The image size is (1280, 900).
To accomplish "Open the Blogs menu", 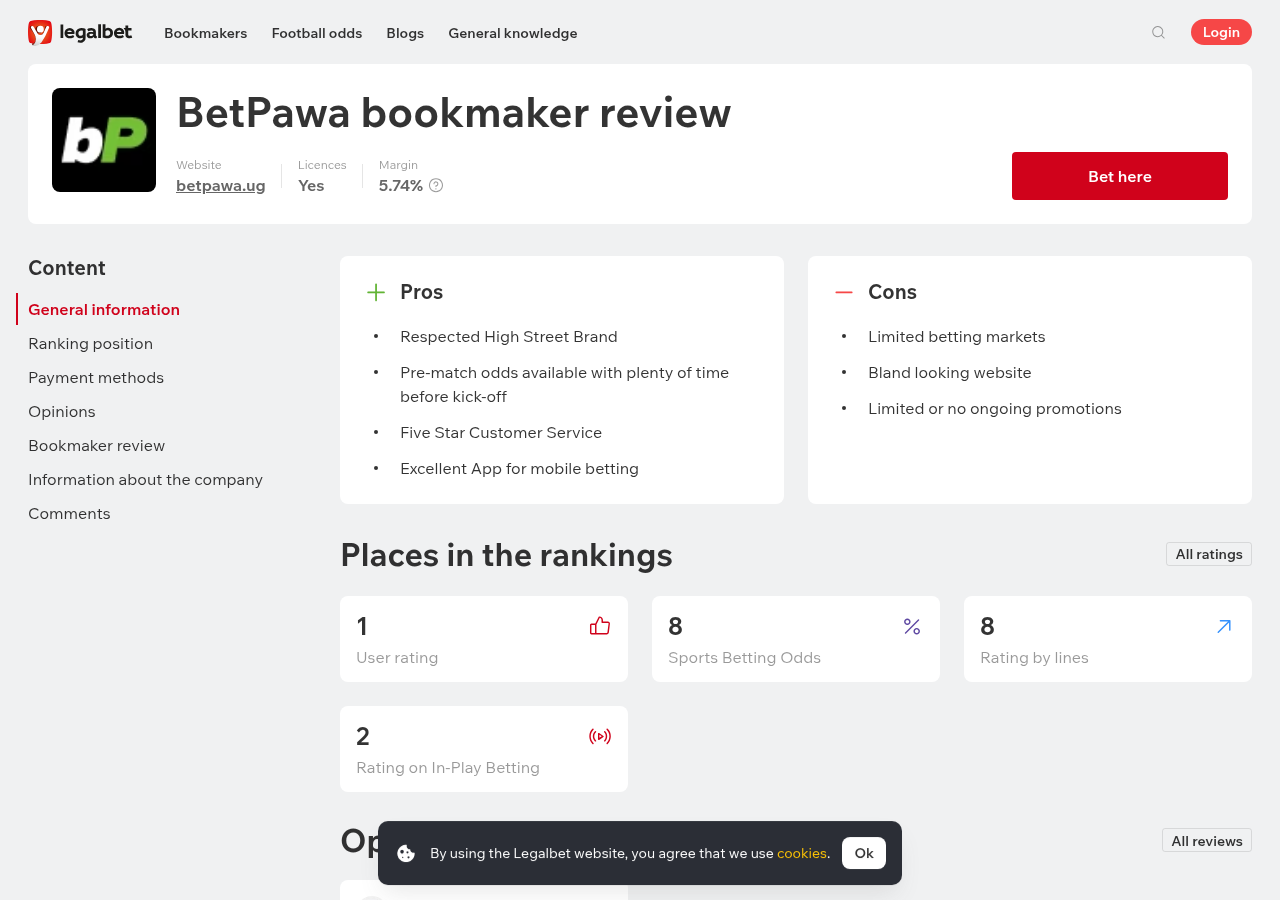I will click(x=405, y=33).
